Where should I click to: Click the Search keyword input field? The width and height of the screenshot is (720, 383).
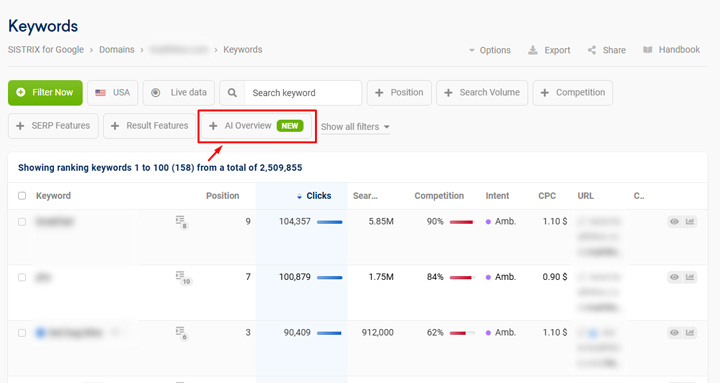click(304, 93)
